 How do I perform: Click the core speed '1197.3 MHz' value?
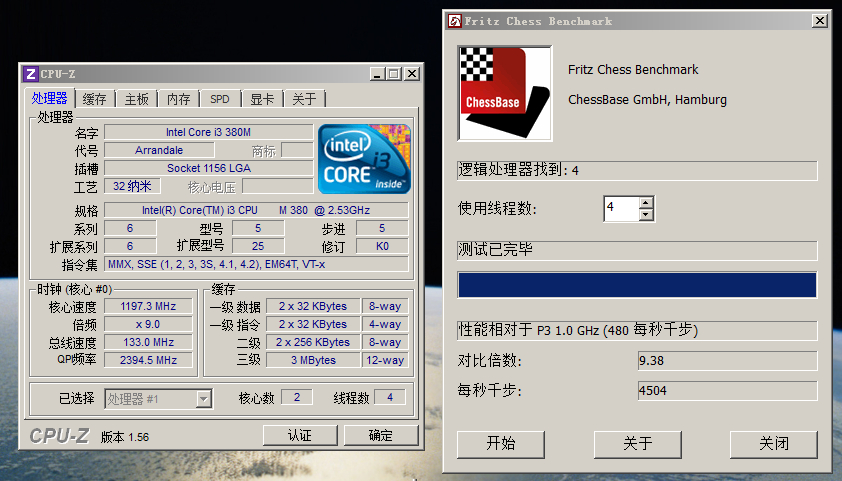point(148,307)
